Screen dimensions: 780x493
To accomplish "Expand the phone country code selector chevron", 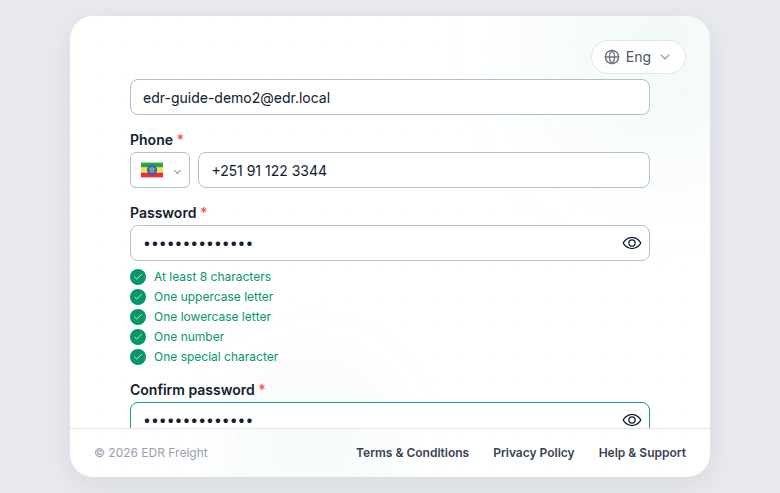I will pos(177,172).
